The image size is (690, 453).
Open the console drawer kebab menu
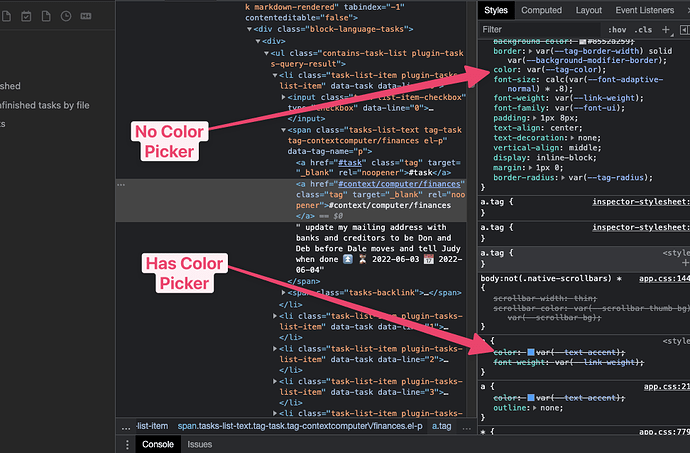[127, 445]
